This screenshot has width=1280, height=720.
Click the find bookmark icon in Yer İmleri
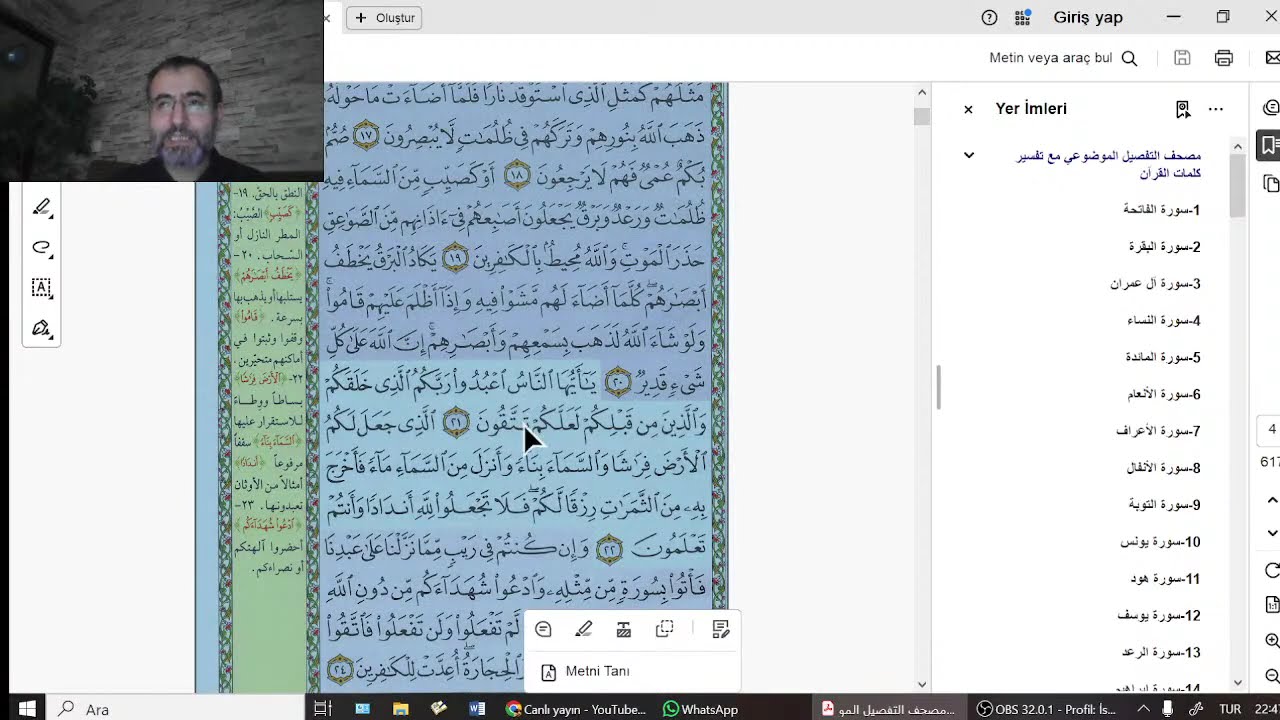coord(1183,109)
